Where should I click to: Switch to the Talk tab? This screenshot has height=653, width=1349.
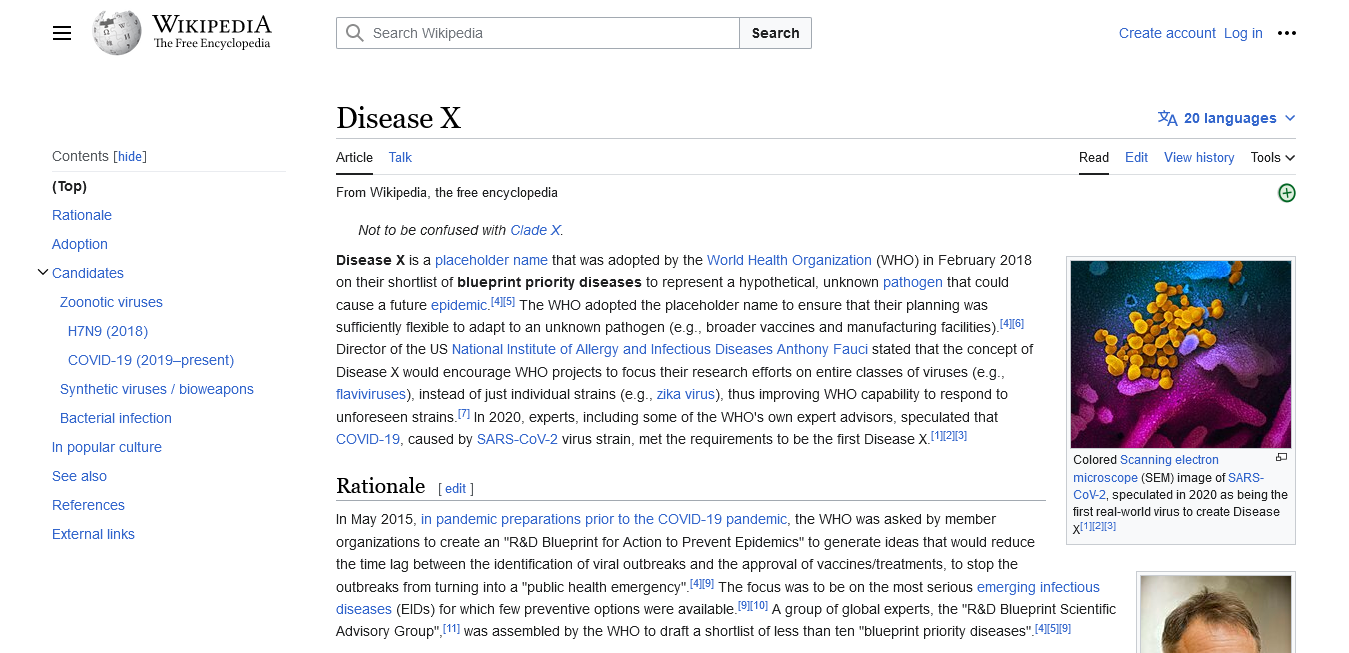400,157
